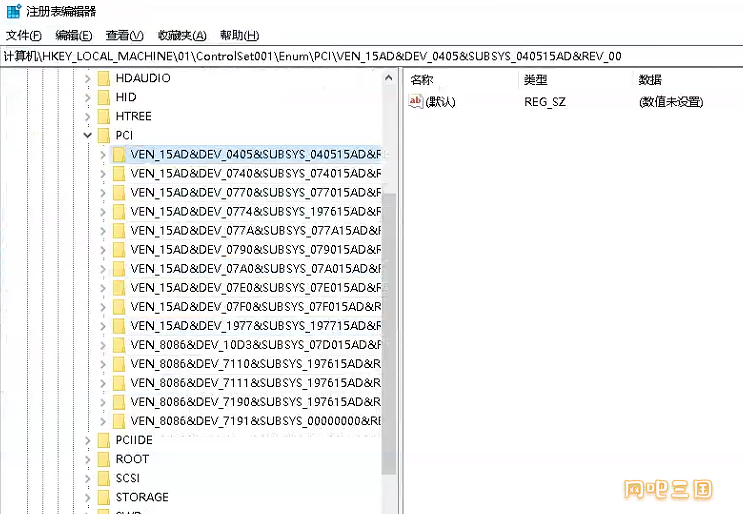The height and width of the screenshot is (514, 743).
Task: Open the 帮助(H) menu
Action: 239,36
